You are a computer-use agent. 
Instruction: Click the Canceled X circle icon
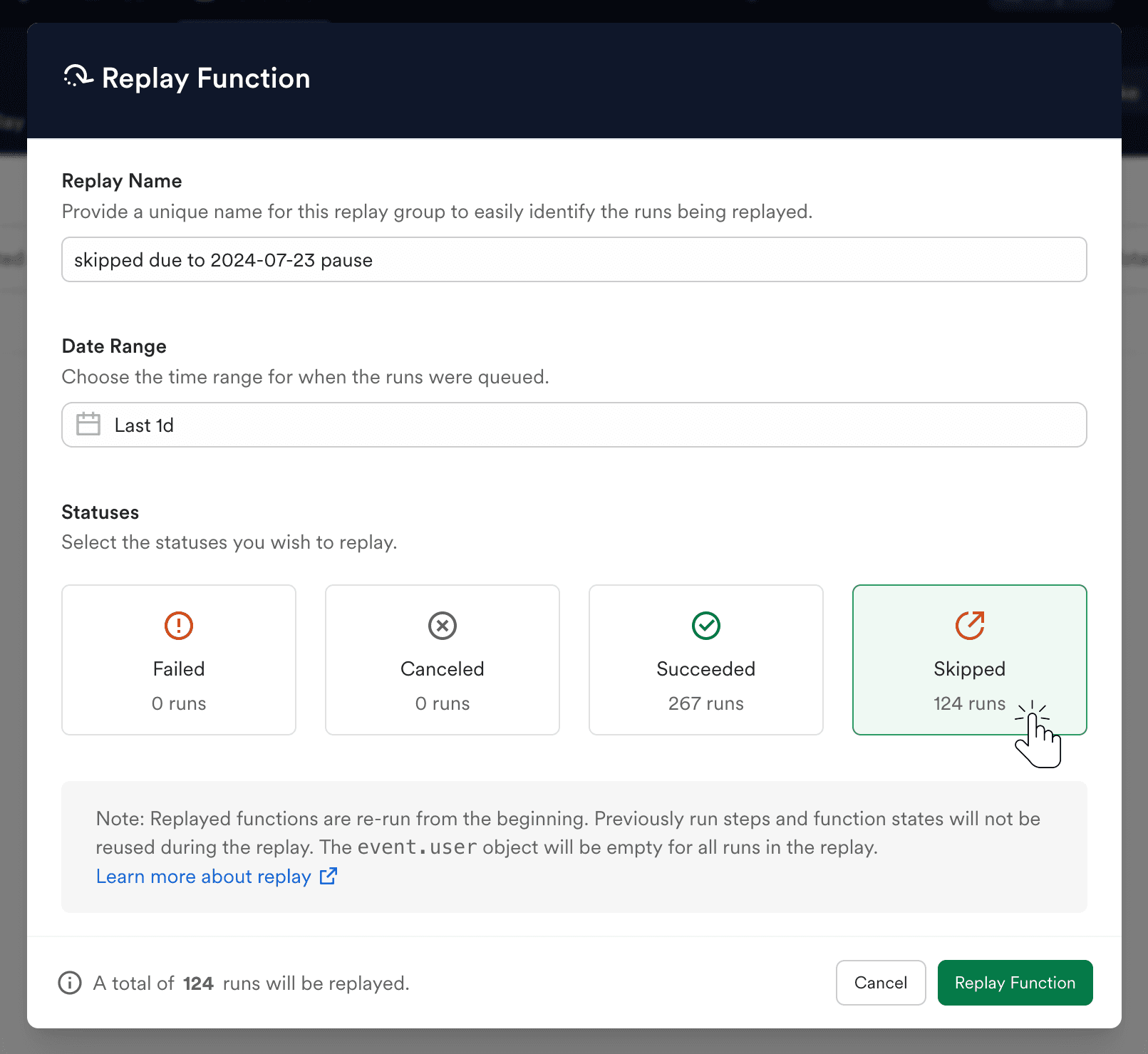[443, 626]
